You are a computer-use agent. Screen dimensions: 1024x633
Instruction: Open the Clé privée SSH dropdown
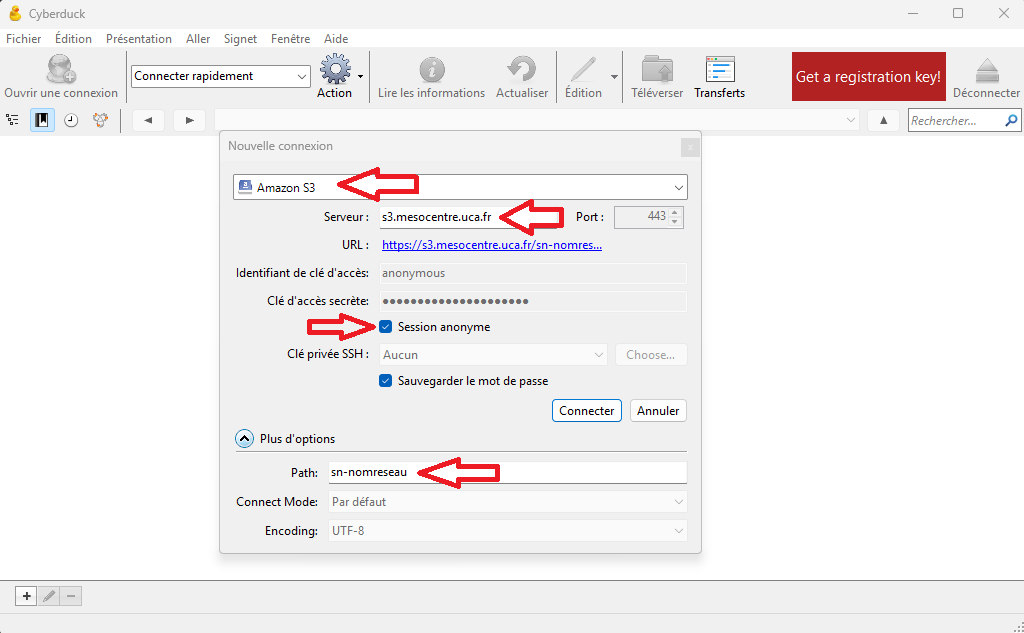494,355
